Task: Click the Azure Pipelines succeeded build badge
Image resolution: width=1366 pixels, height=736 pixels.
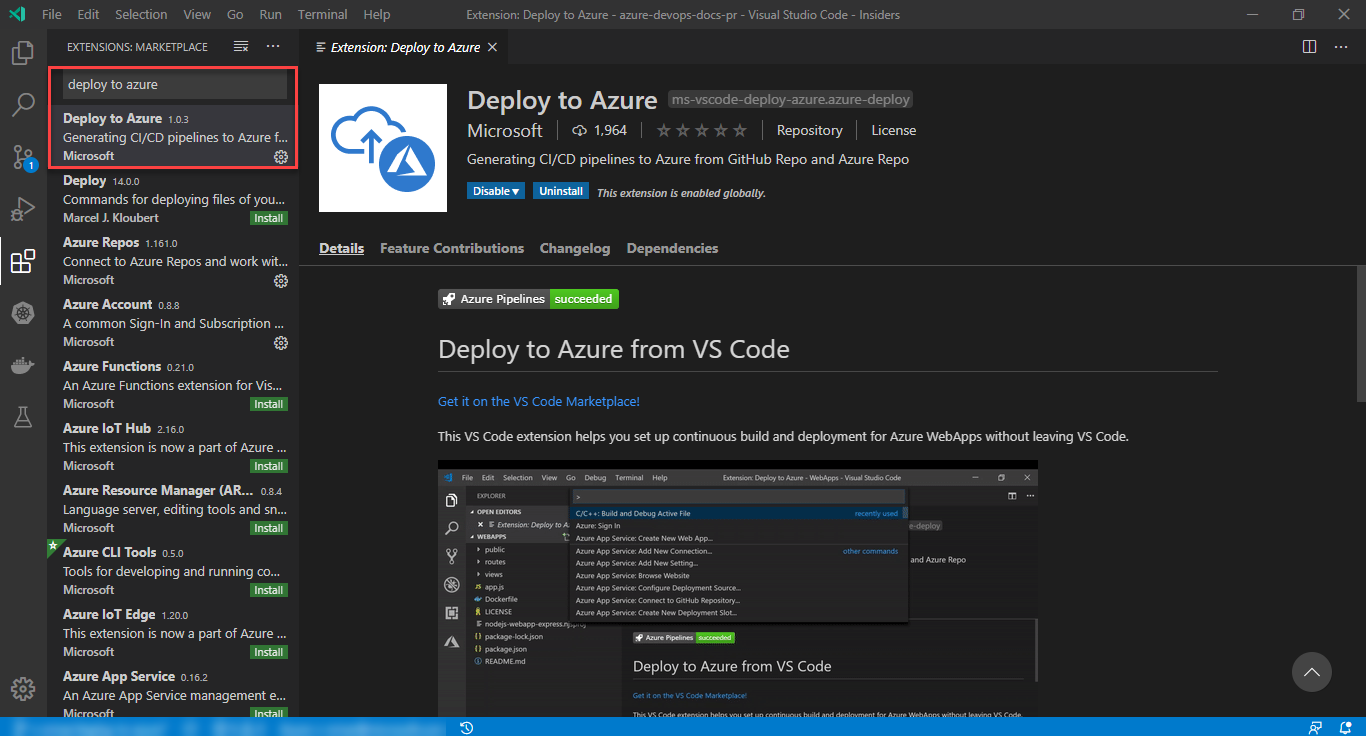Action: coord(527,298)
